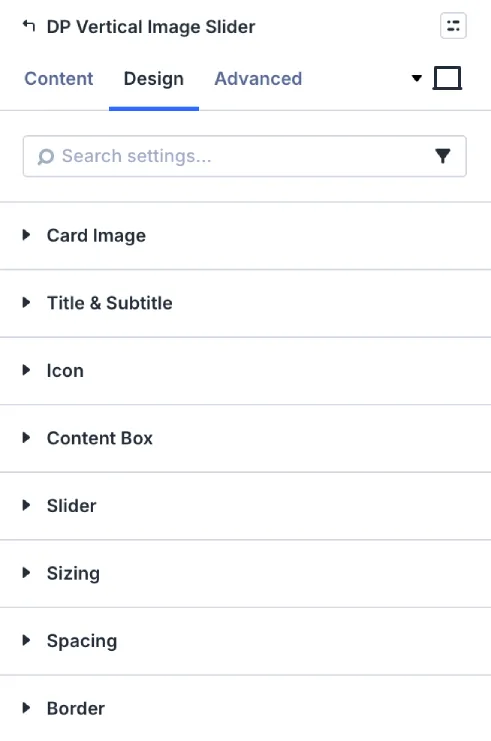Switch to the Content tab
The height and width of the screenshot is (741, 491).
[59, 78]
